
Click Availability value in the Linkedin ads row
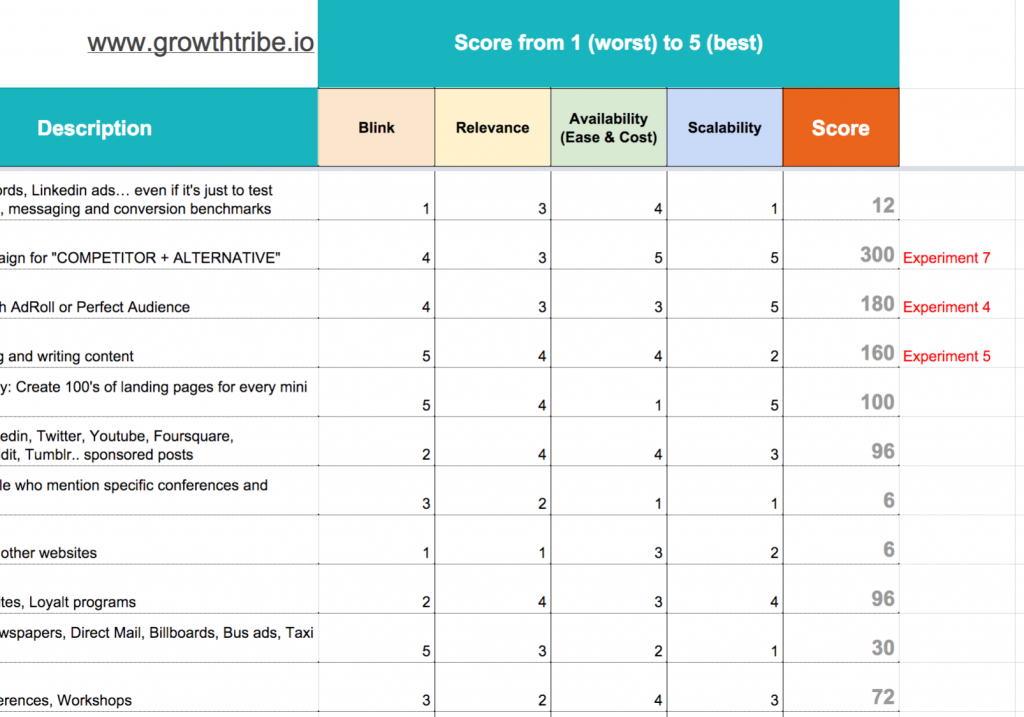609,195
